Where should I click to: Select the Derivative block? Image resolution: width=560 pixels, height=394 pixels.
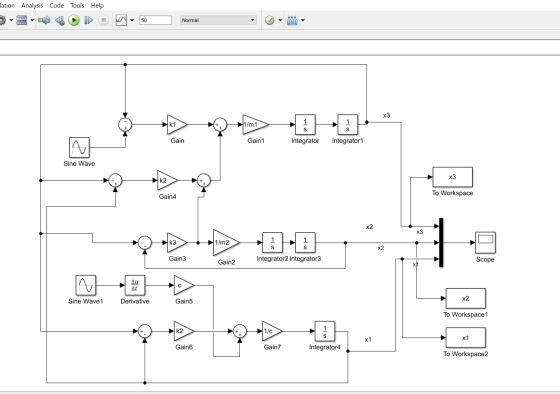point(135,285)
